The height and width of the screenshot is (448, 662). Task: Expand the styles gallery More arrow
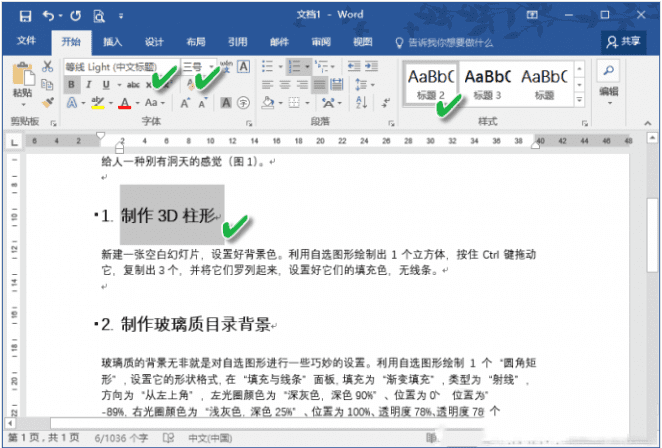(x=580, y=100)
